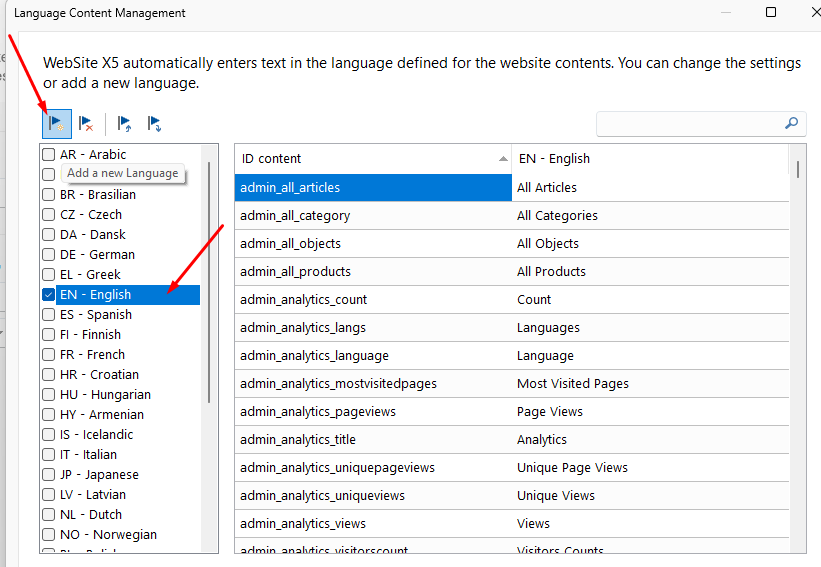
Task: Click the Most Visited Pages translation cell
Action: point(650,384)
